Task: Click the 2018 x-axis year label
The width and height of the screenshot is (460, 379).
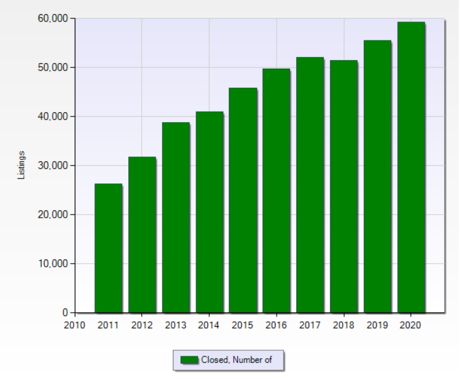Action: [x=343, y=325]
